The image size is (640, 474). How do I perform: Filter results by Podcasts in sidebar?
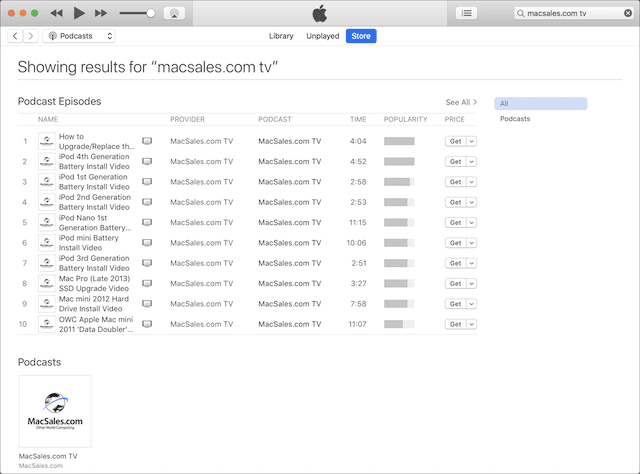tap(515, 119)
